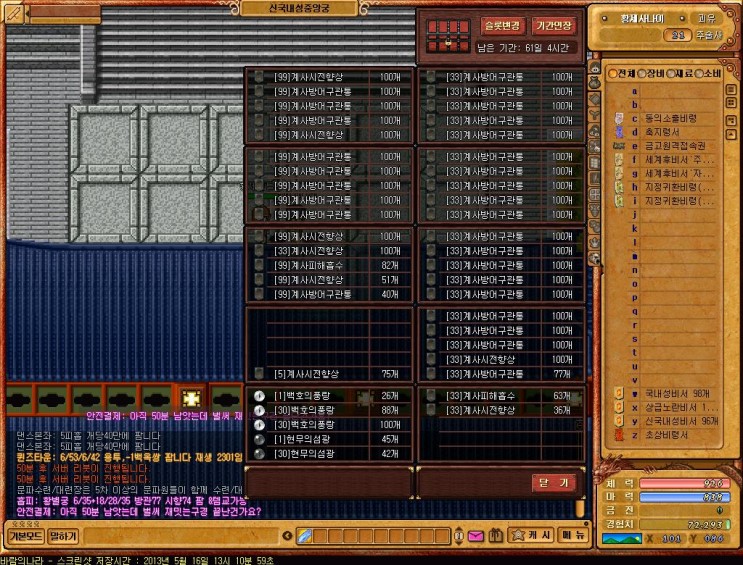The height and width of the screenshot is (565, 743).
Task: Open the pink mail envelope icon
Action: pos(475,537)
